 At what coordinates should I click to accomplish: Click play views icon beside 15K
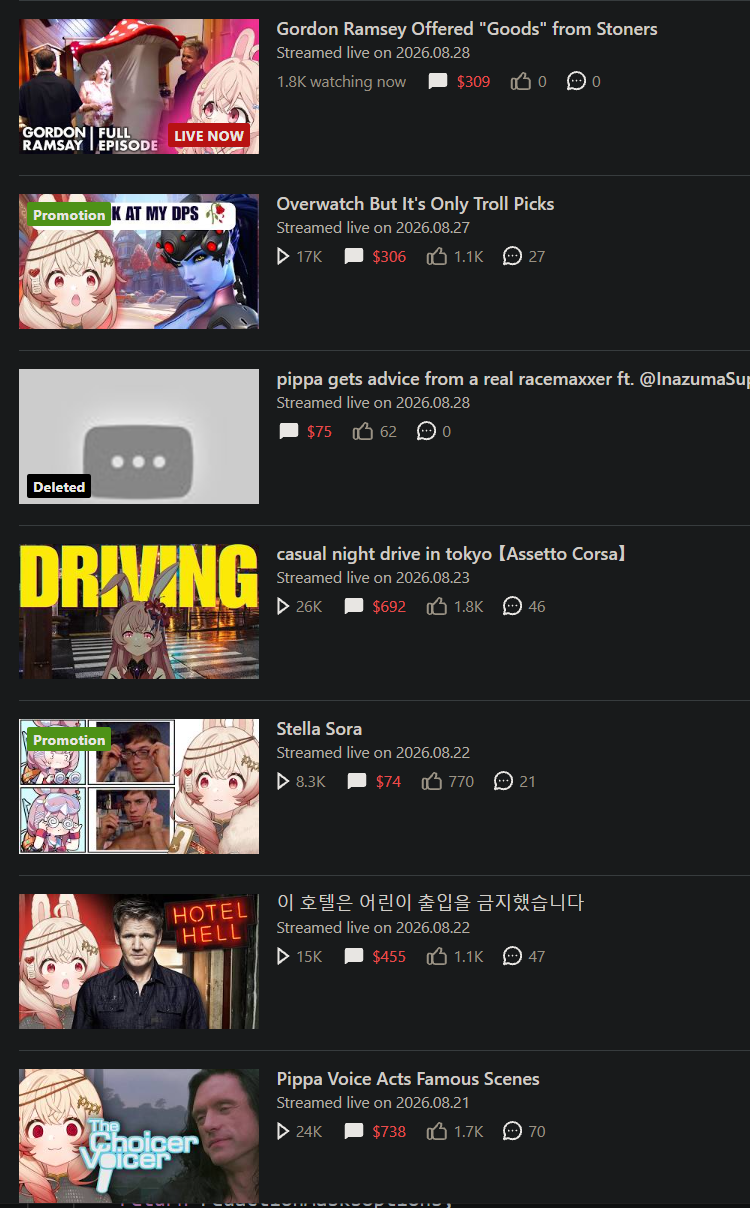283,957
